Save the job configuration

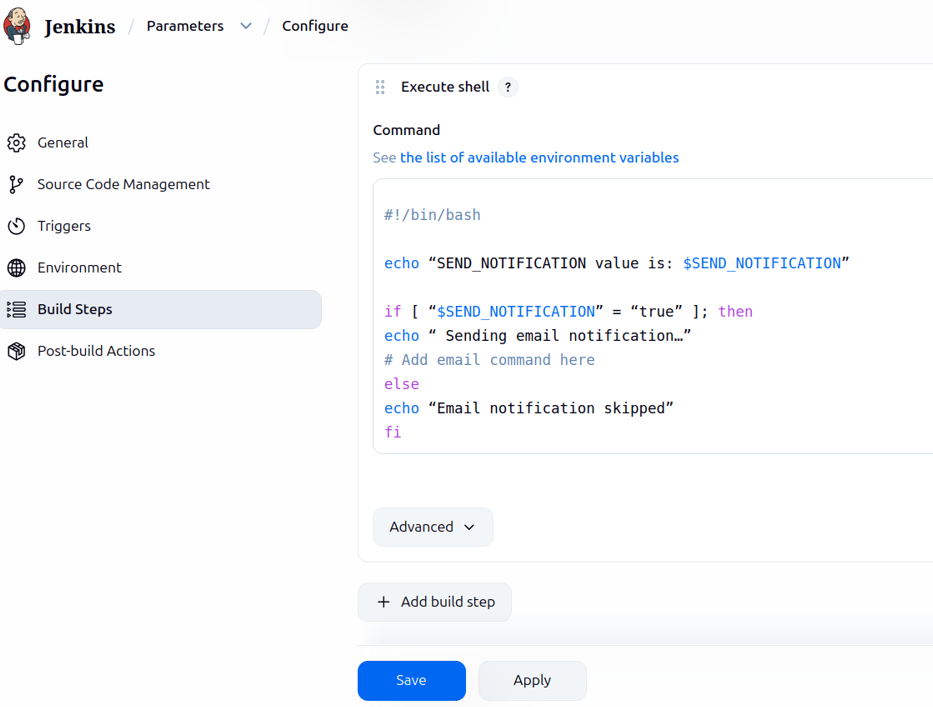pyautogui.click(x=411, y=680)
